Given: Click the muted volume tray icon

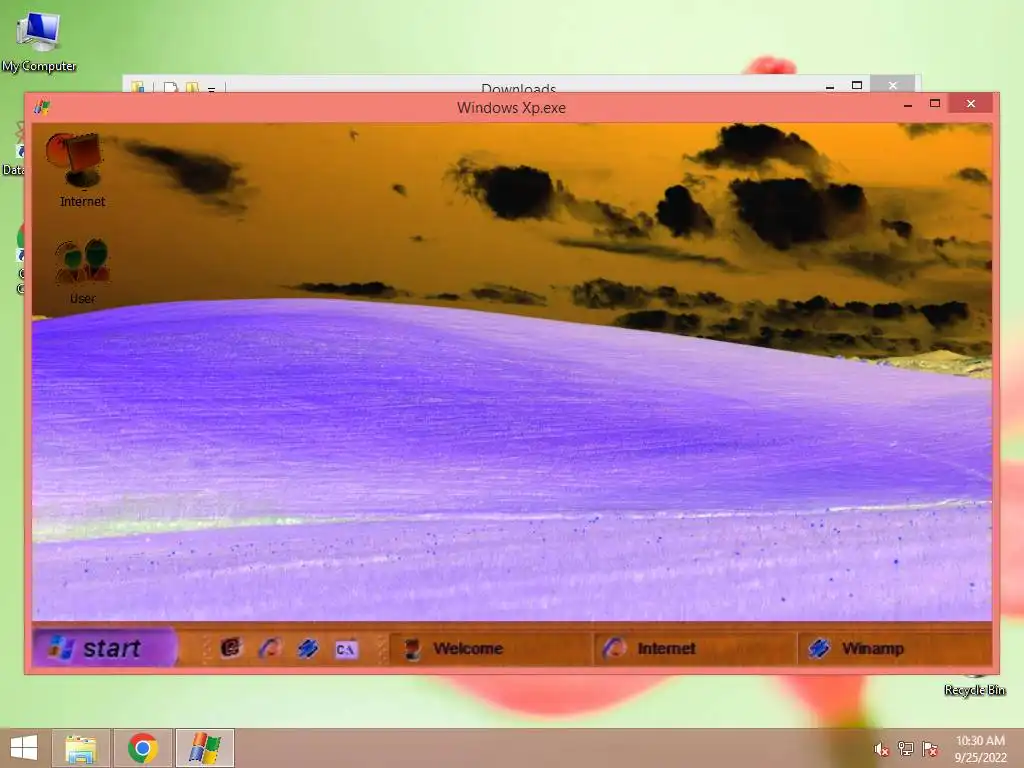Looking at the screenshot, I should pos(881,749).
